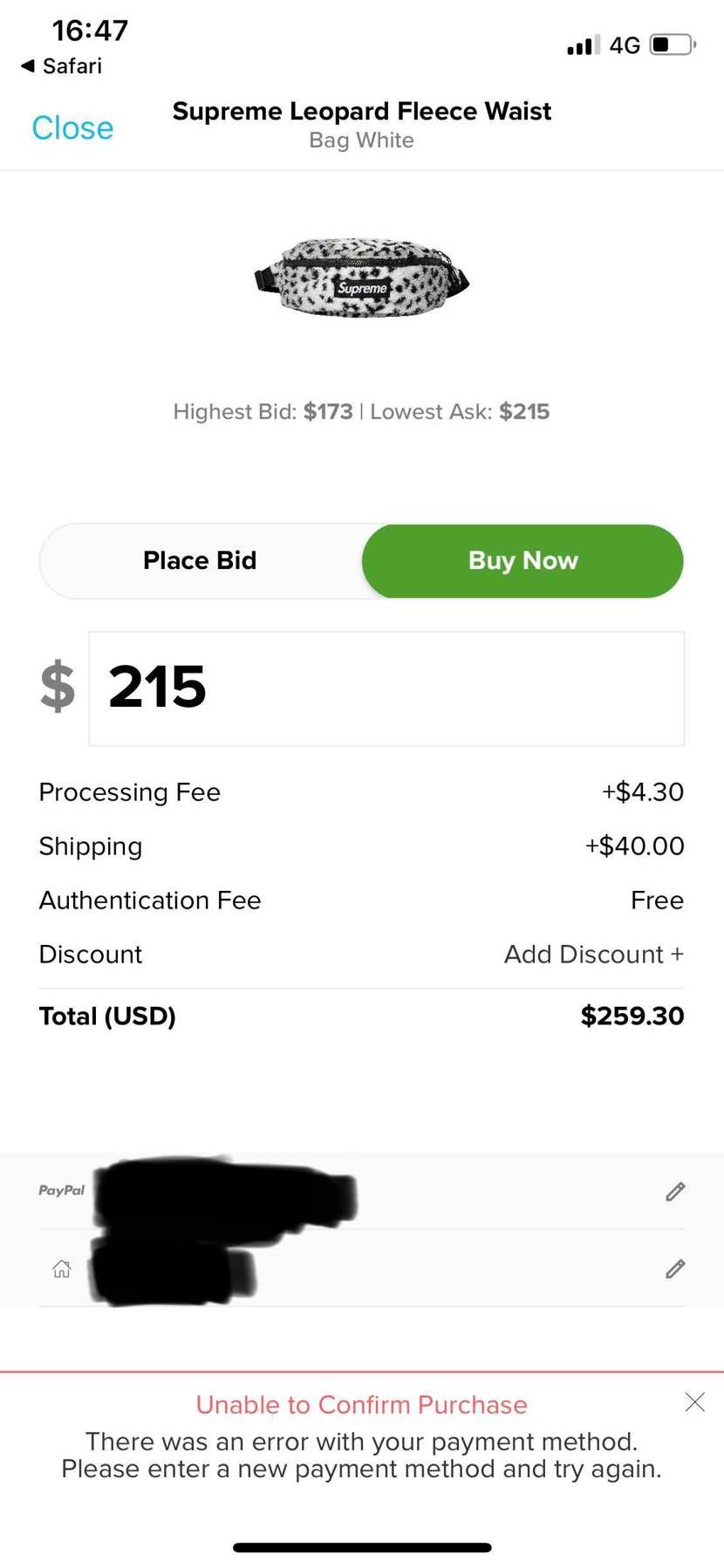Select the Buy Now option

click(523, 560)
